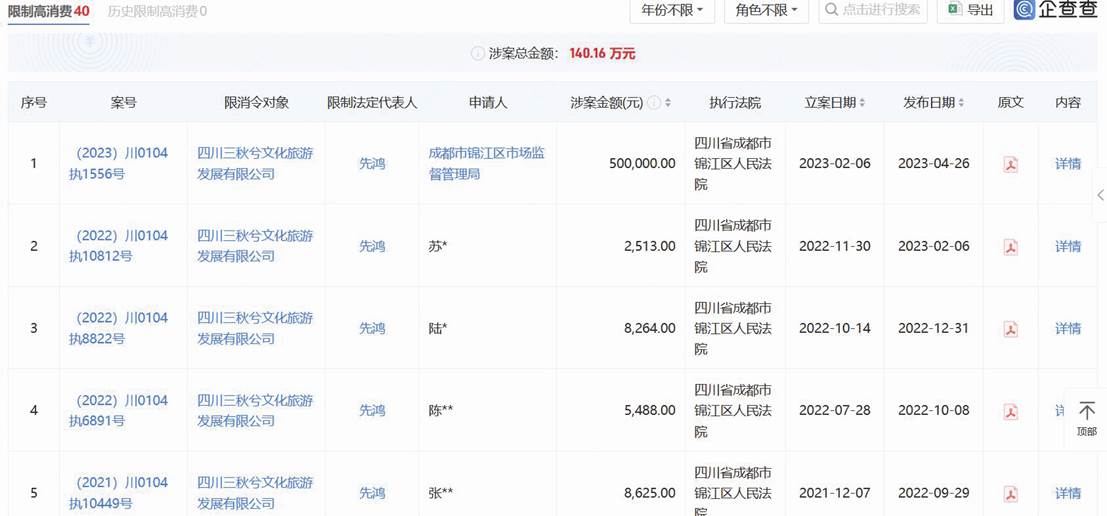Click the info icon beside 涉案总金额

tap(478, 54)
